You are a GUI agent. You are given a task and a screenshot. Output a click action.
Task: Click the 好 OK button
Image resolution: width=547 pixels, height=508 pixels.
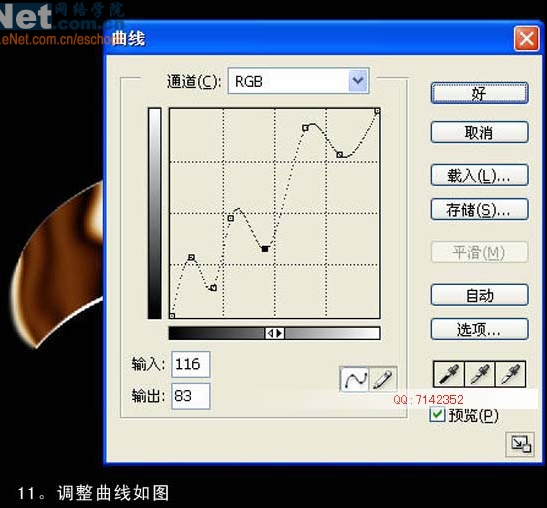coord(480,93)
